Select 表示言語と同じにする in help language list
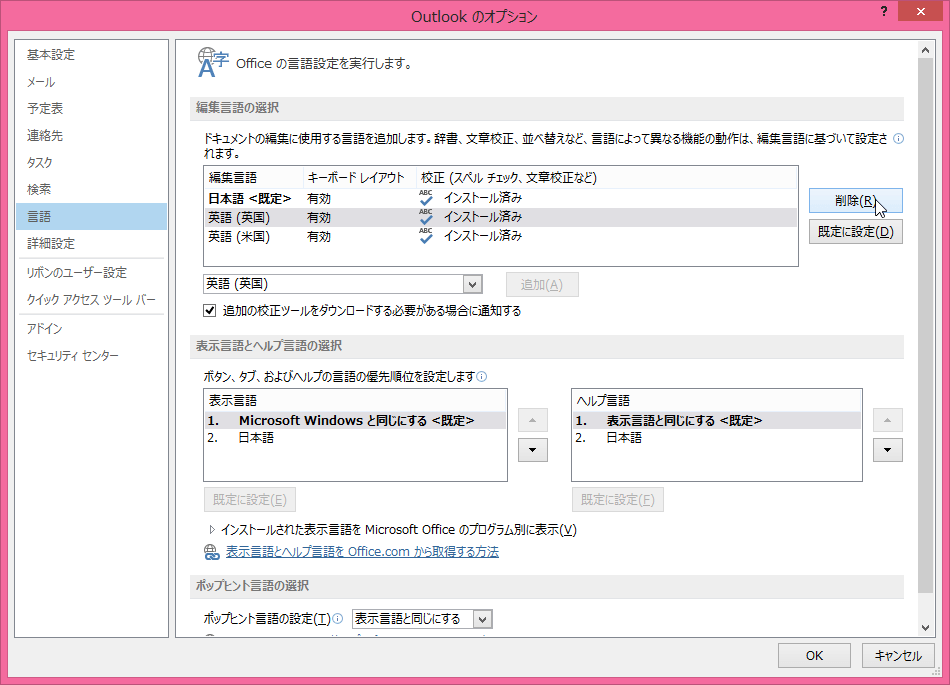The height and width of the screenshot is (685, 950). (717, 420)
